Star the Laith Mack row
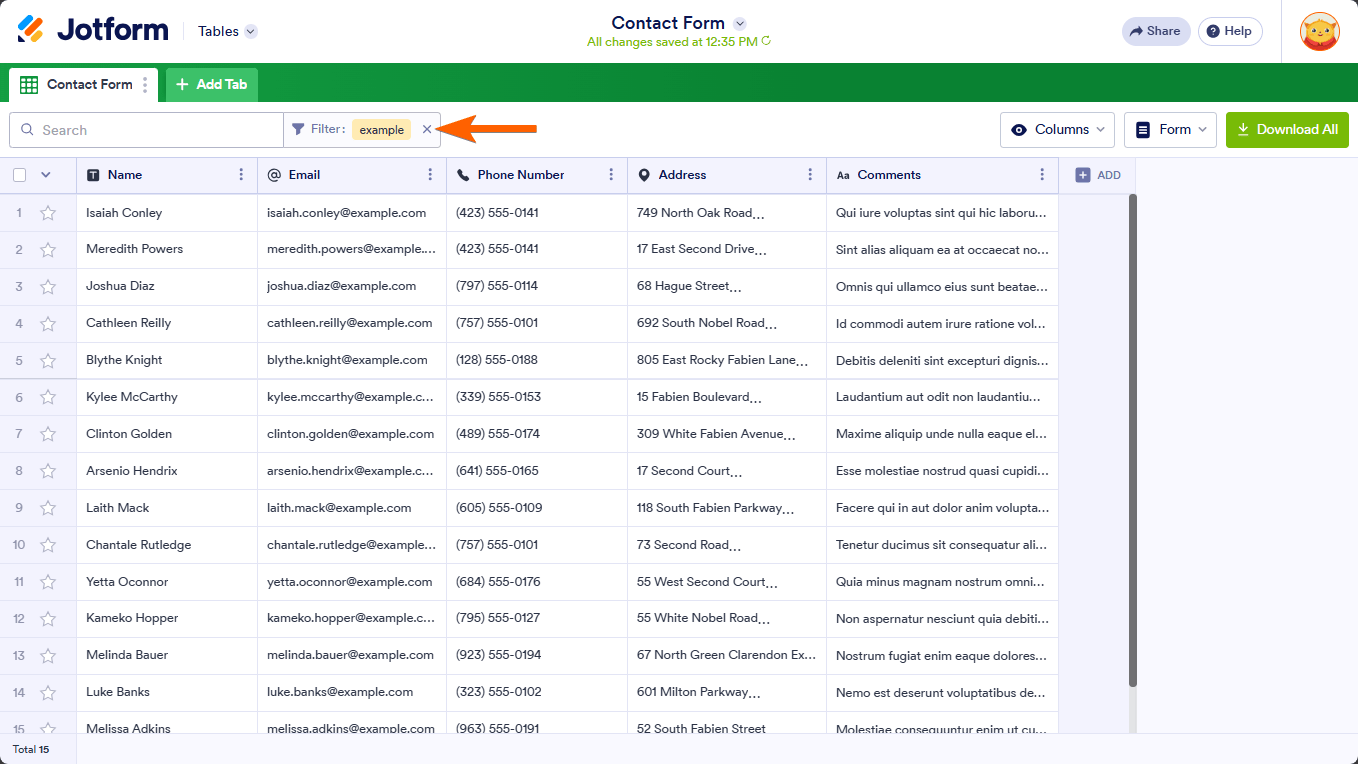 coord(48,509)
